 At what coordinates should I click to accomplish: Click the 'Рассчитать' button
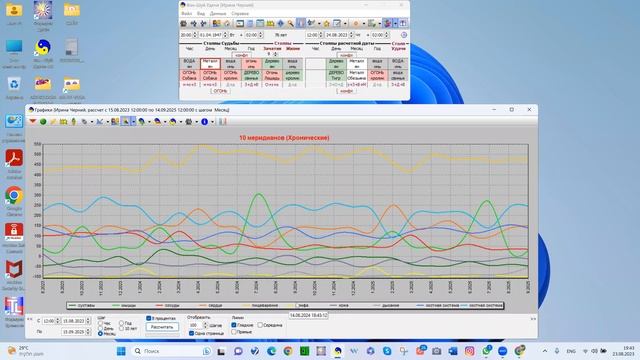coord(162,327)
